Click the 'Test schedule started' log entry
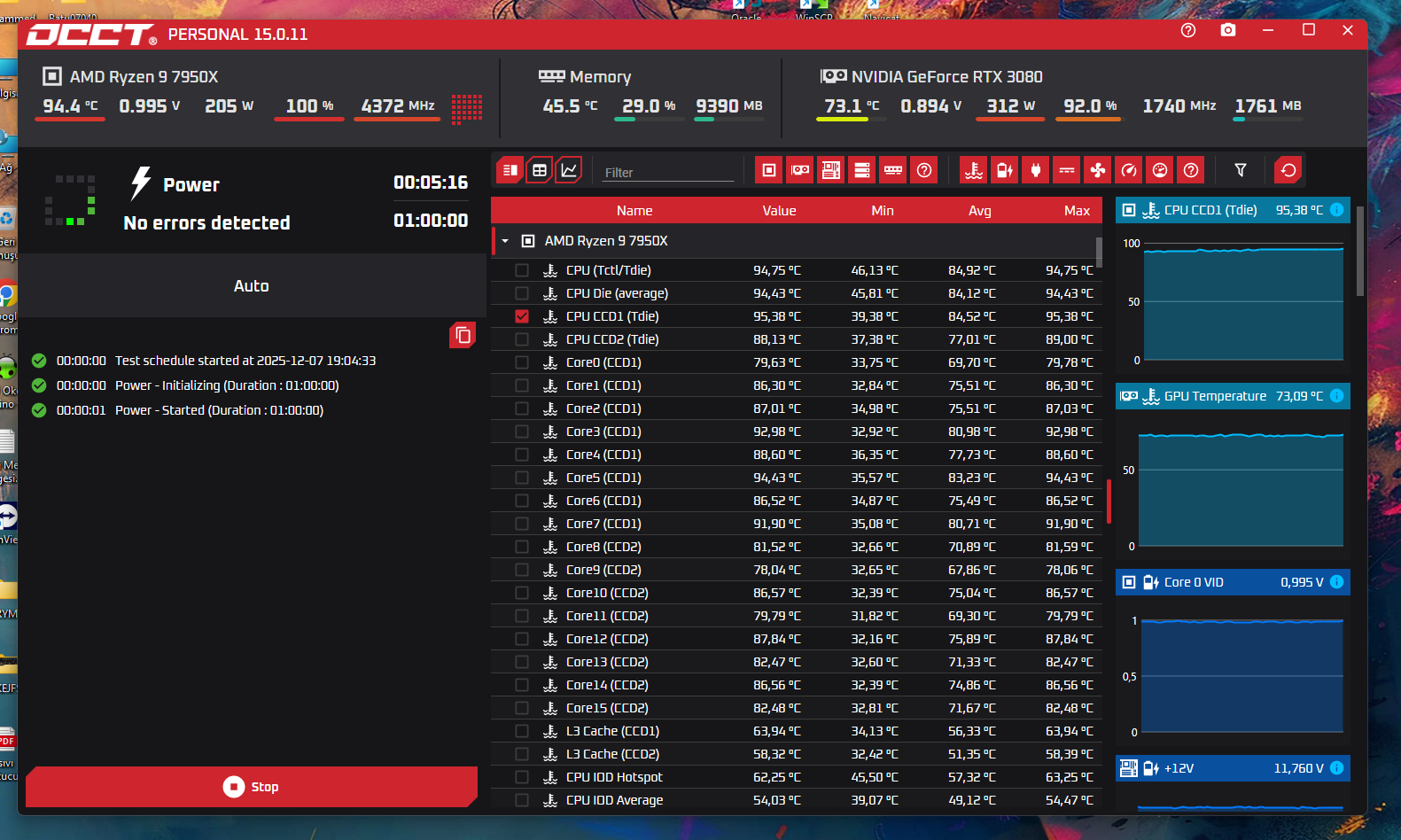1401x840 pixels. pos(245,361)
